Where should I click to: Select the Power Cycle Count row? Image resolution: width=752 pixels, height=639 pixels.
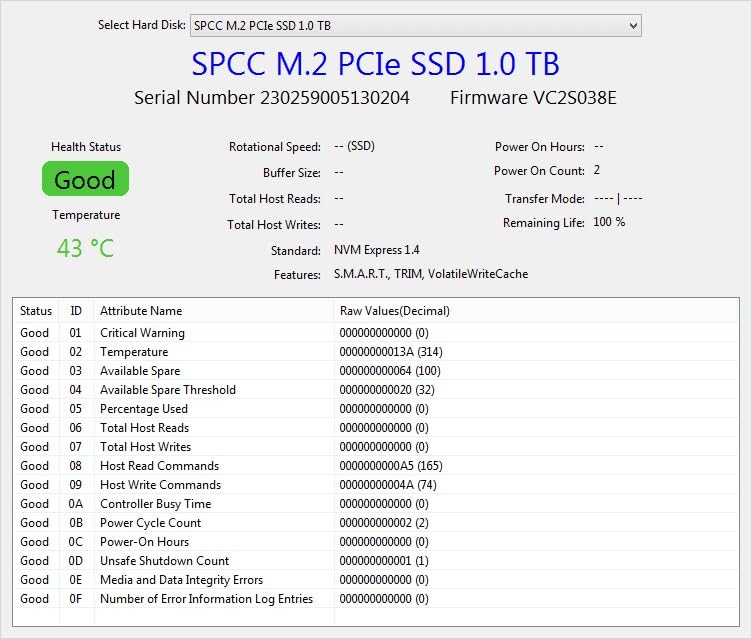coord(376,522)
